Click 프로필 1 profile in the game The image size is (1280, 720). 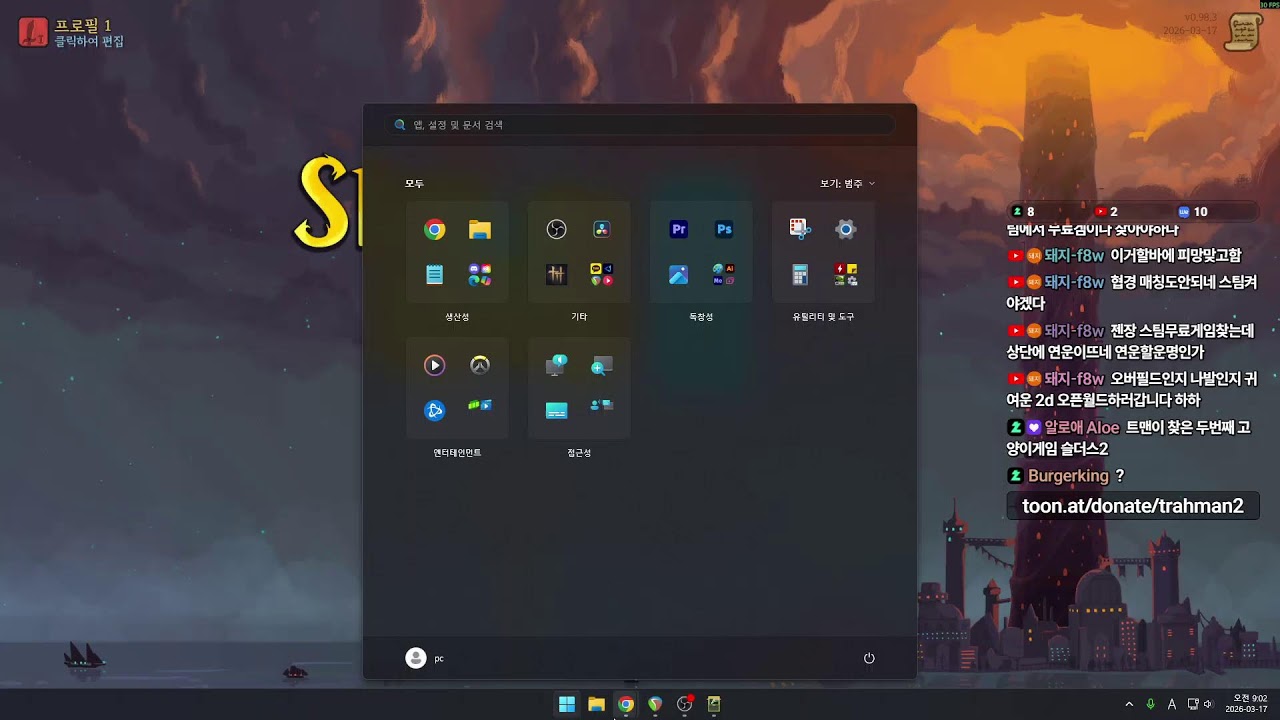[x=71, y=32]
